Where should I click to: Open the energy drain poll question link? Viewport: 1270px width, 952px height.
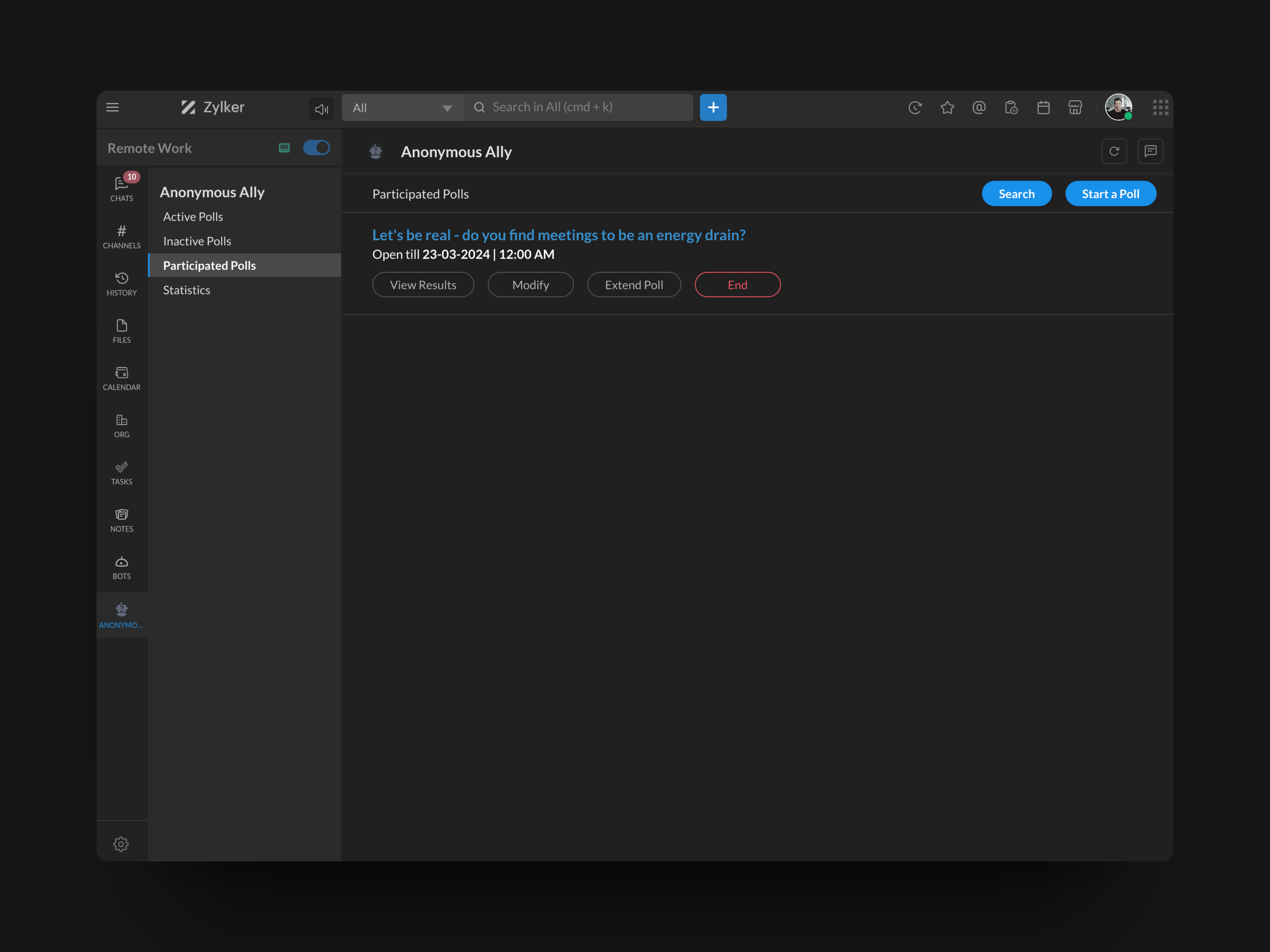[559, 235]
